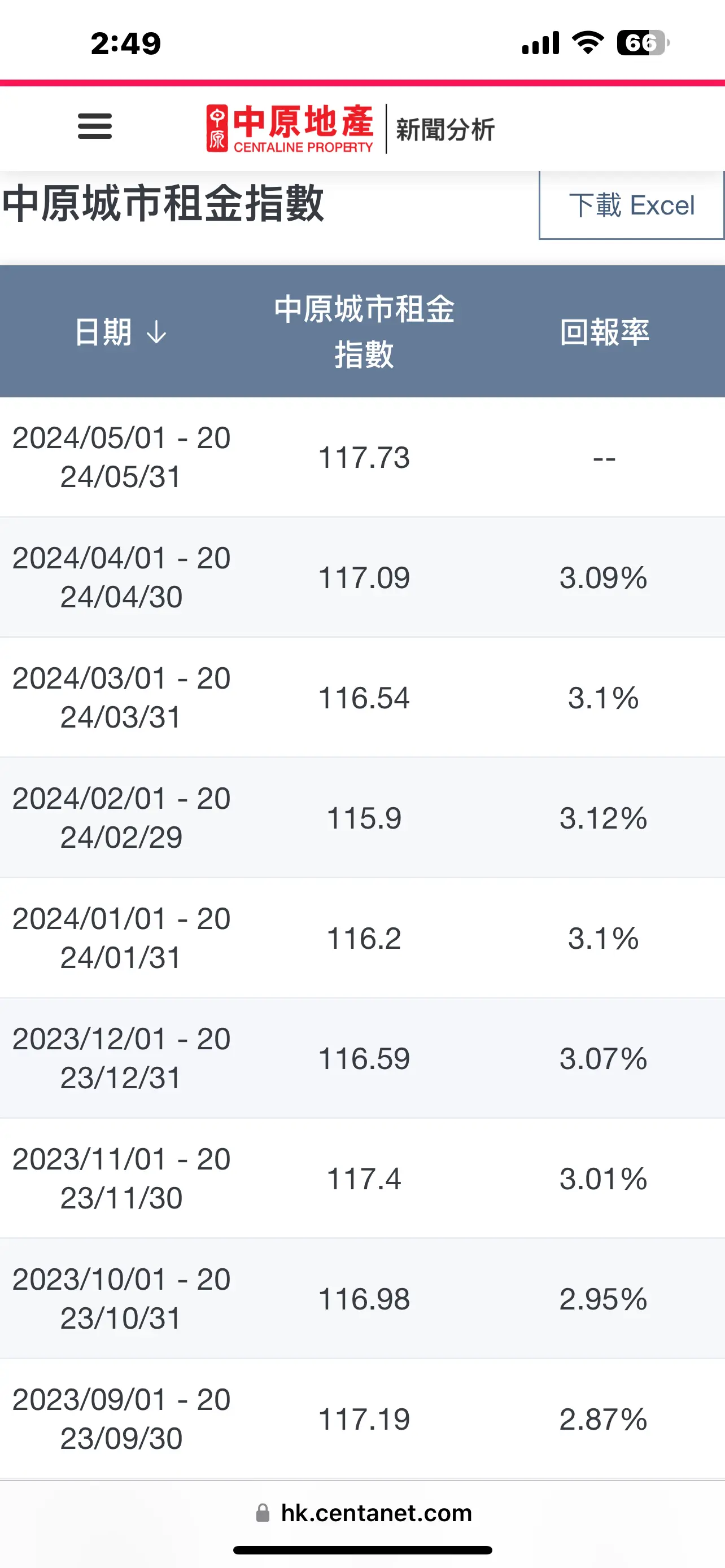The height and width of the screenshot is (1568, 725).
Task: Select the 回報率 column header
Action: pos(605,332)
